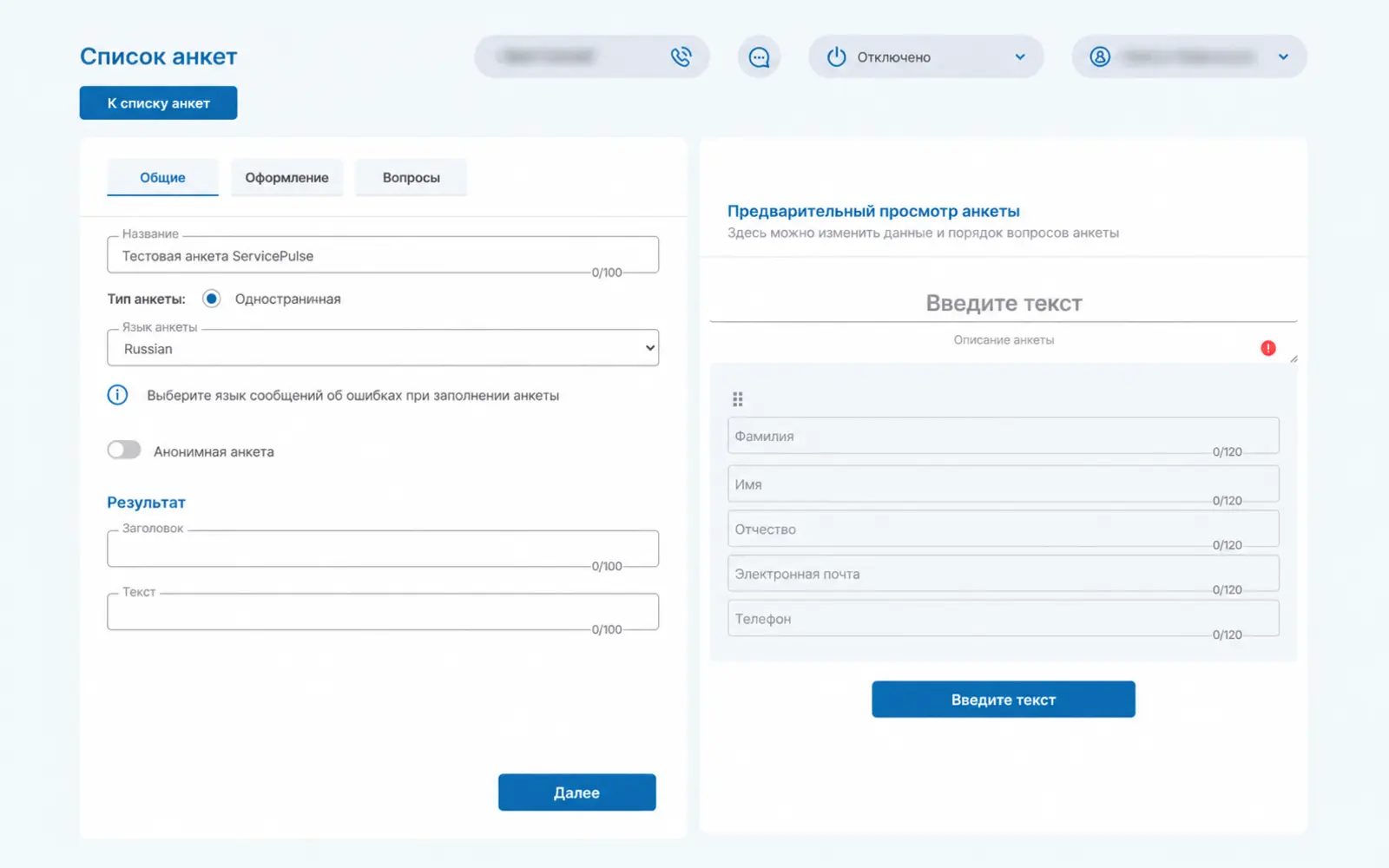Screen dimensions: 1389x868
Task: Click the Тип анкеты label
Action: [x=146, y=299]
